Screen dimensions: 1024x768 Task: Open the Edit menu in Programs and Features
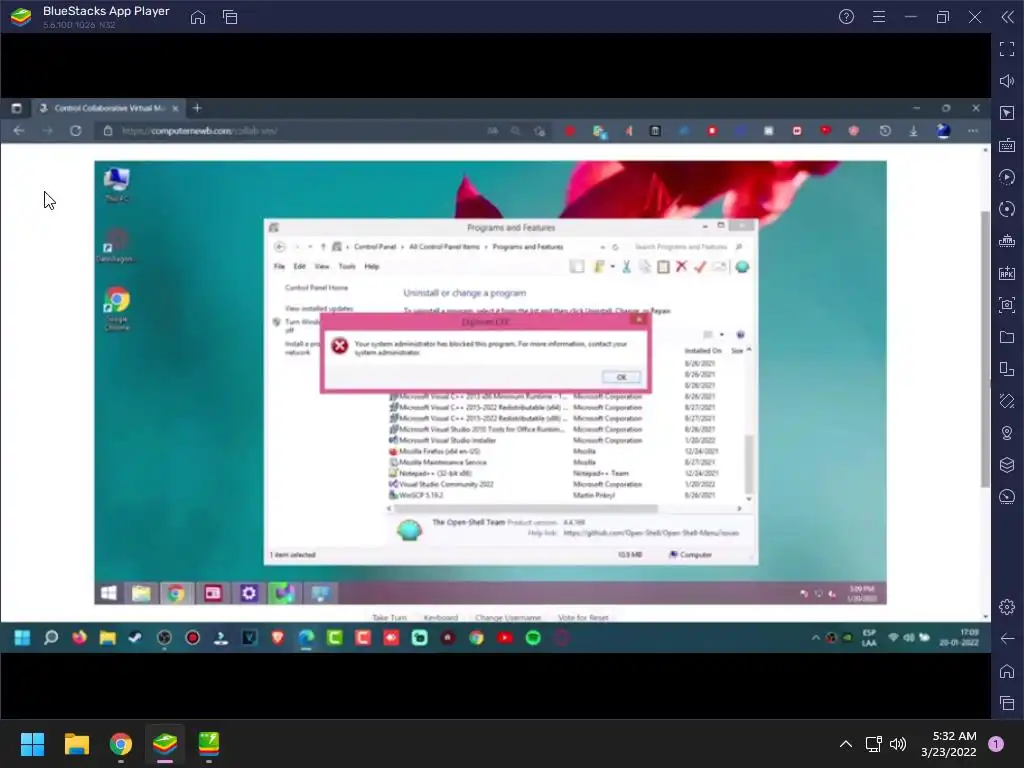[x=299, y=266]
